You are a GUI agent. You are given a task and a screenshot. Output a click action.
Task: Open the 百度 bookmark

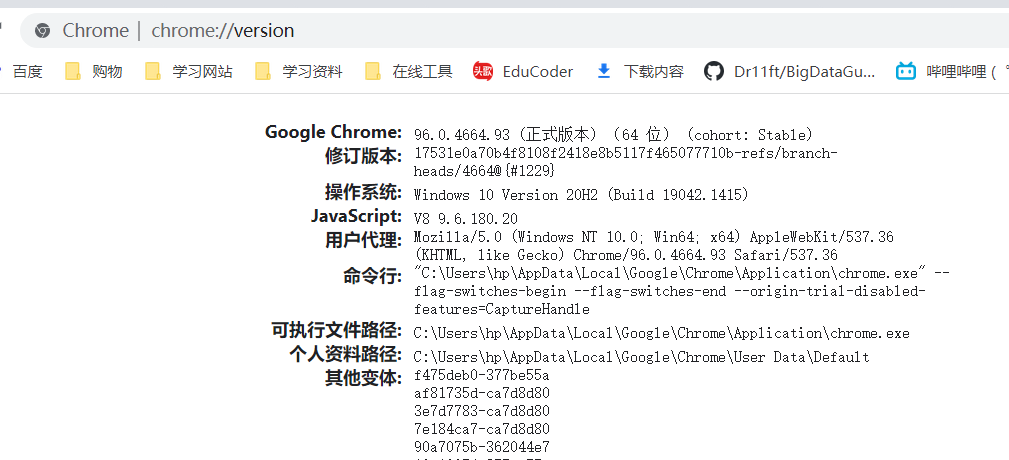(28, 71)
